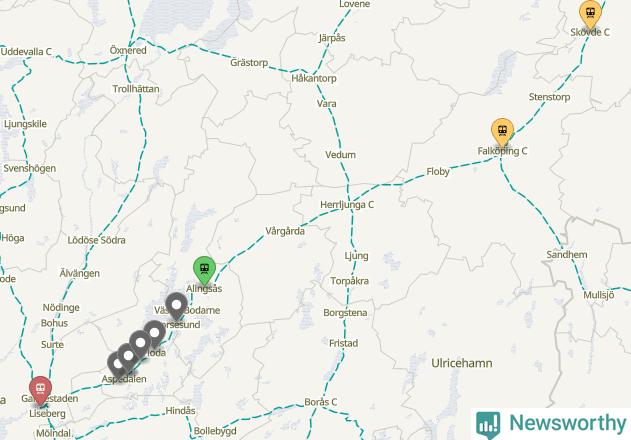Select the orange train marker at Skövde C
Viewport: 631px width, 440px height.
(x=590, y=14)
